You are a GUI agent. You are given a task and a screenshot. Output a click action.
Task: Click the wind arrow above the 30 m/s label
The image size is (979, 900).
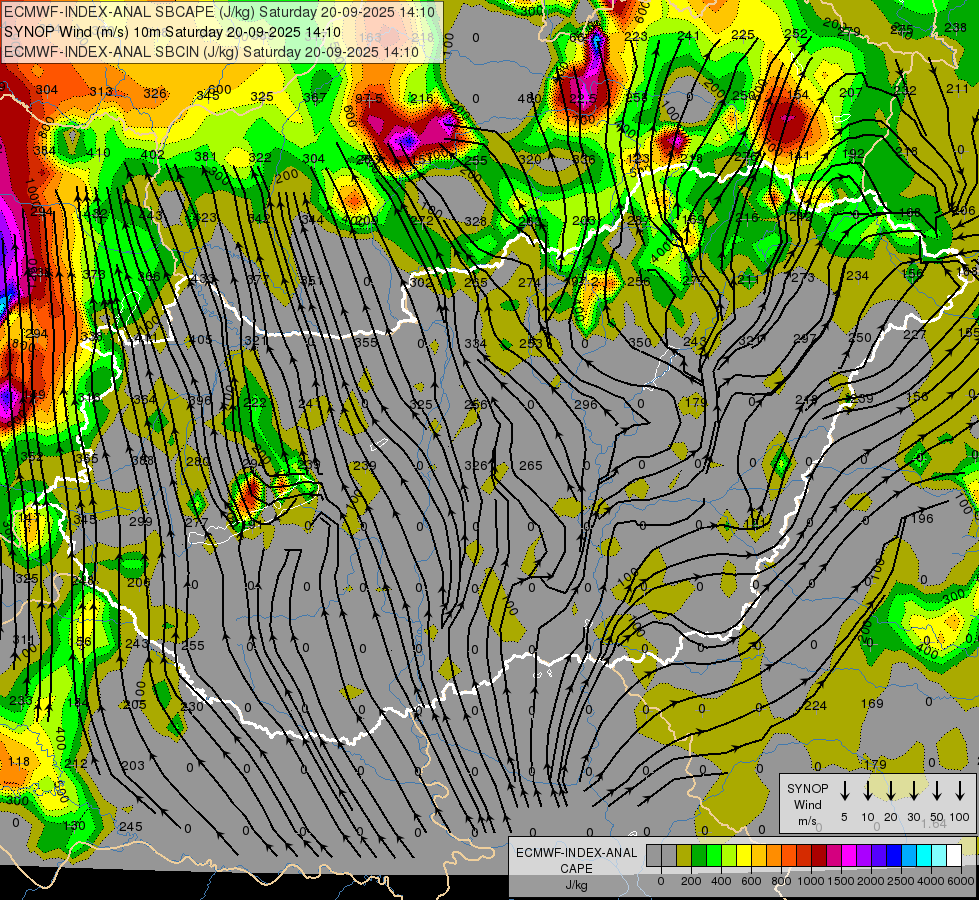[913, 791]
